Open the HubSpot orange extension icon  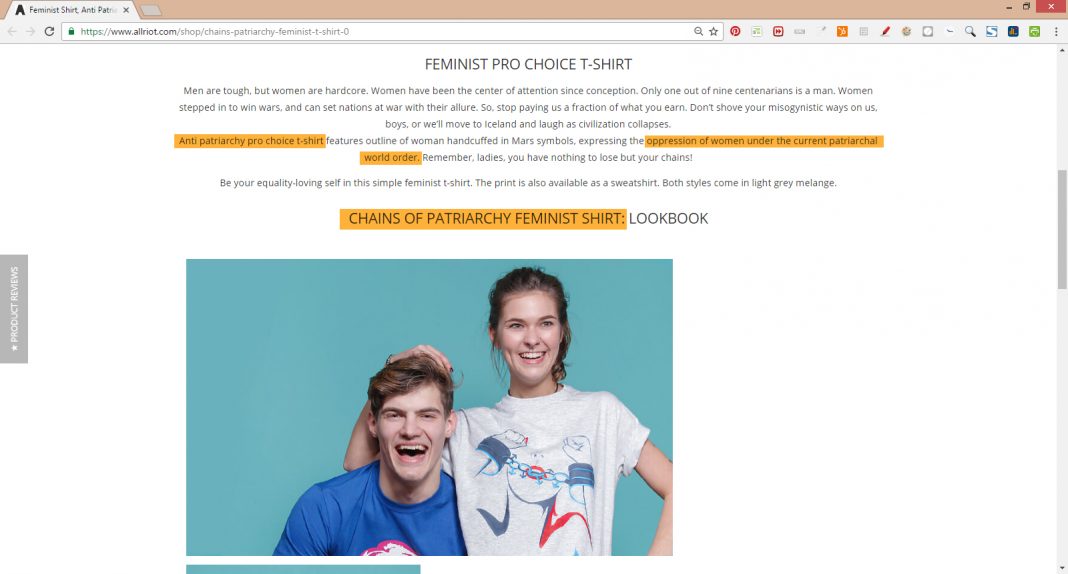(x=843, y=31)
